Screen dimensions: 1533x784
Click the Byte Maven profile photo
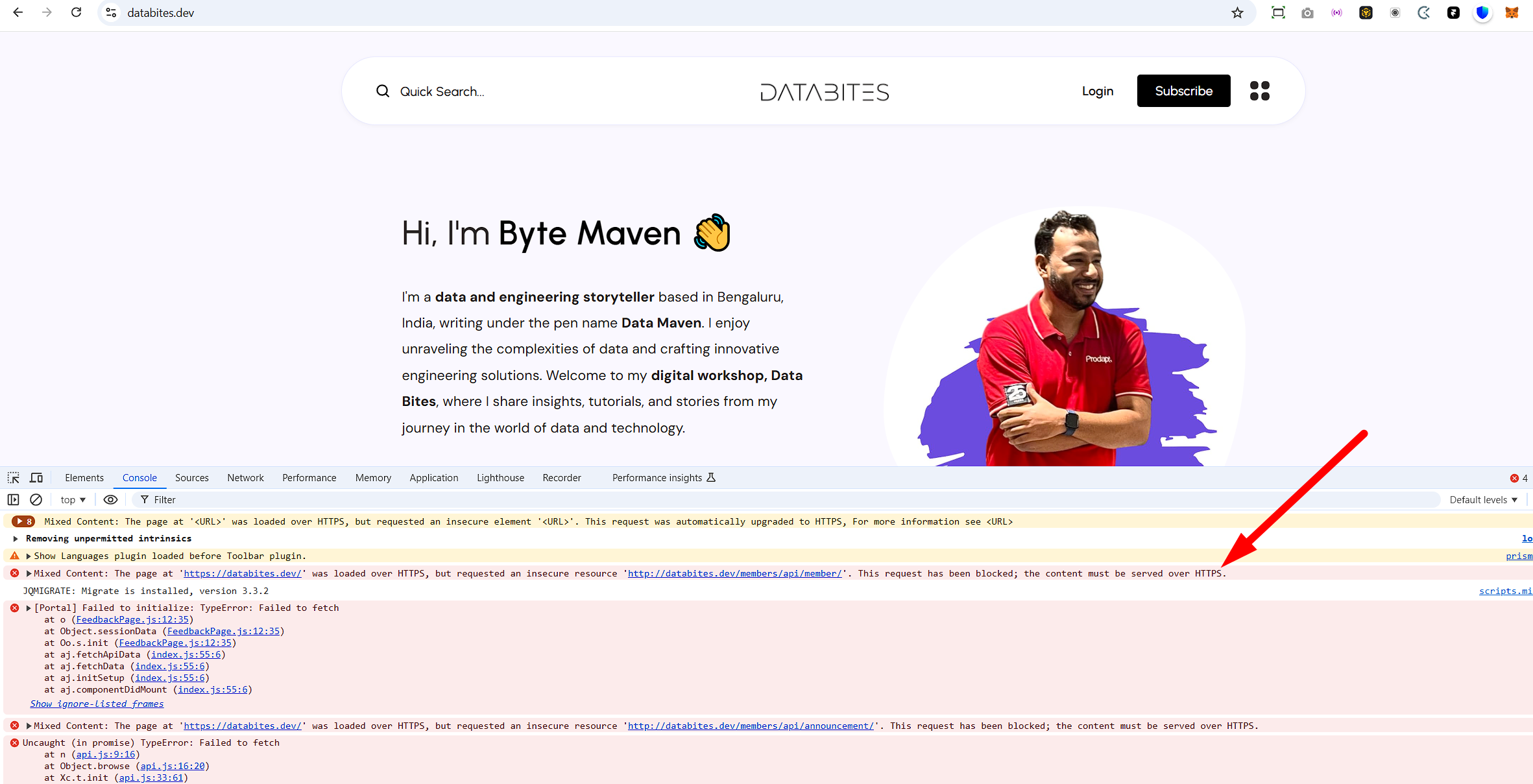[1064, 337]
